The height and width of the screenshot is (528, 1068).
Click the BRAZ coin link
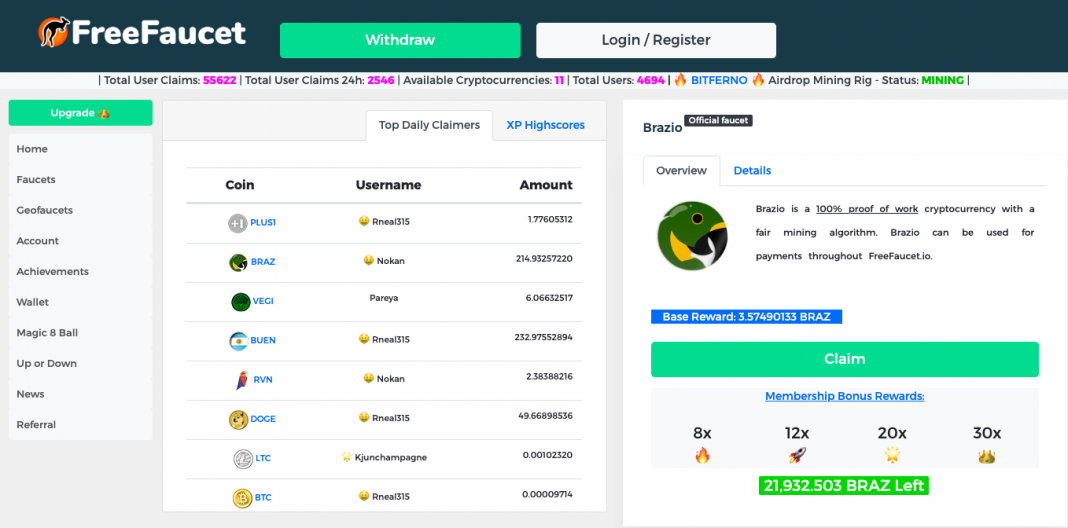(x=263, y=262)
